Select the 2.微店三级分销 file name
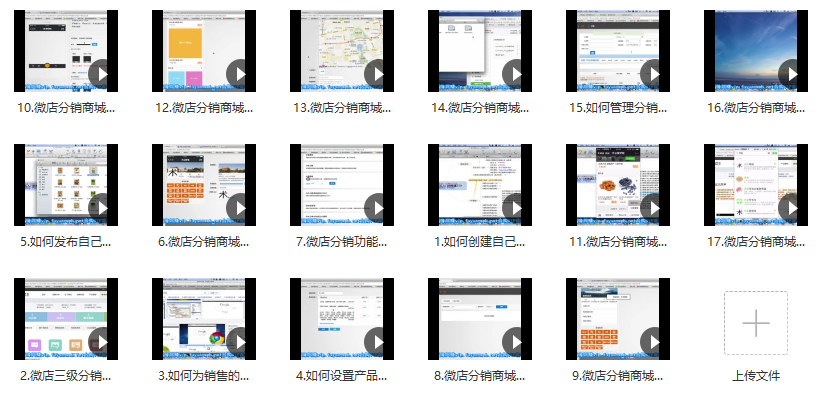825x397 pixels. tap(66, 376)
